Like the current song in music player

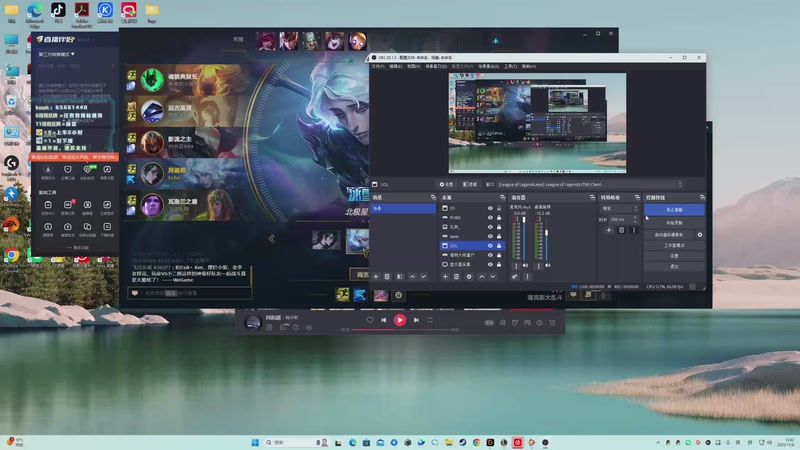point(370,320)
